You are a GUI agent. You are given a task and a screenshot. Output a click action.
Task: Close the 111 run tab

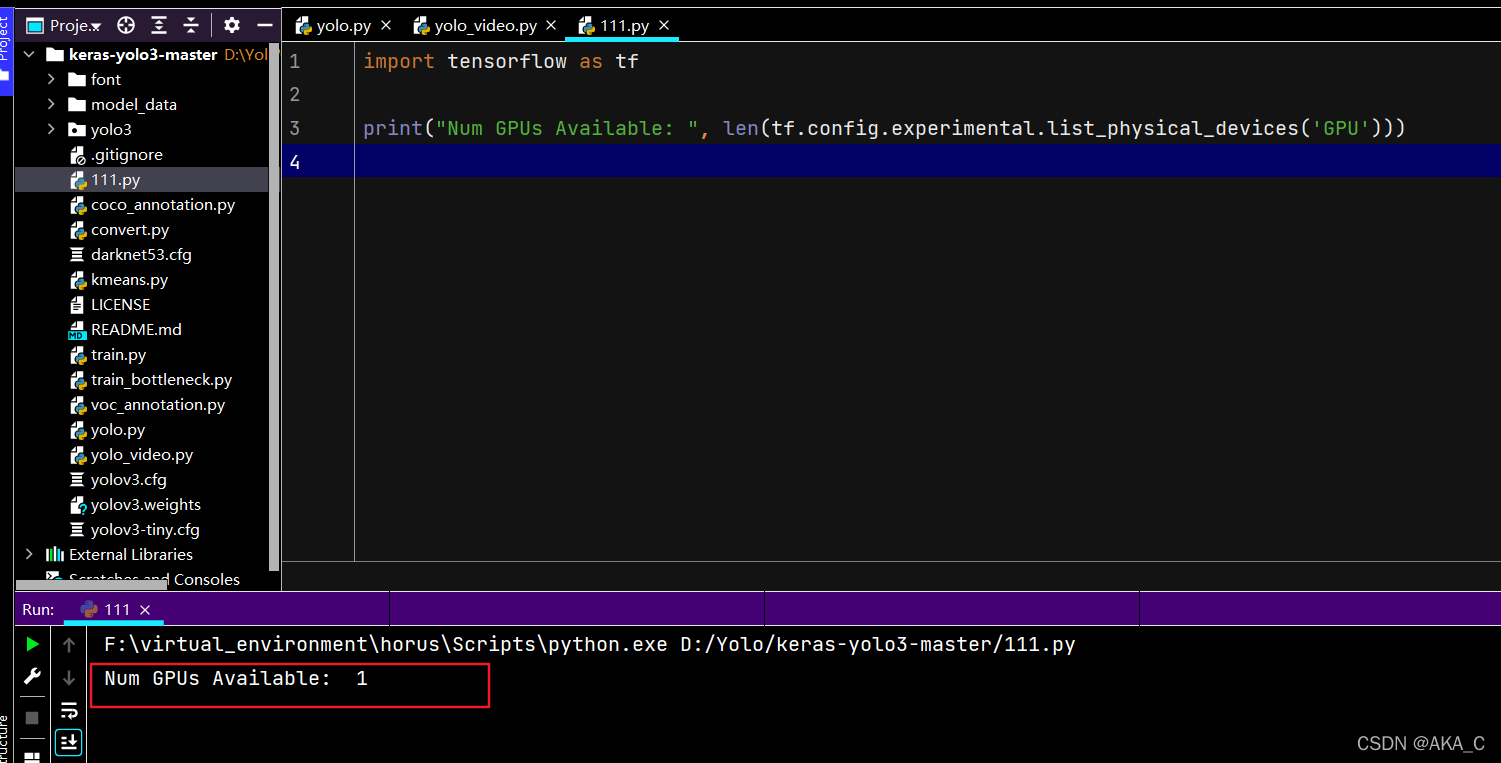(x=145, y=609)
